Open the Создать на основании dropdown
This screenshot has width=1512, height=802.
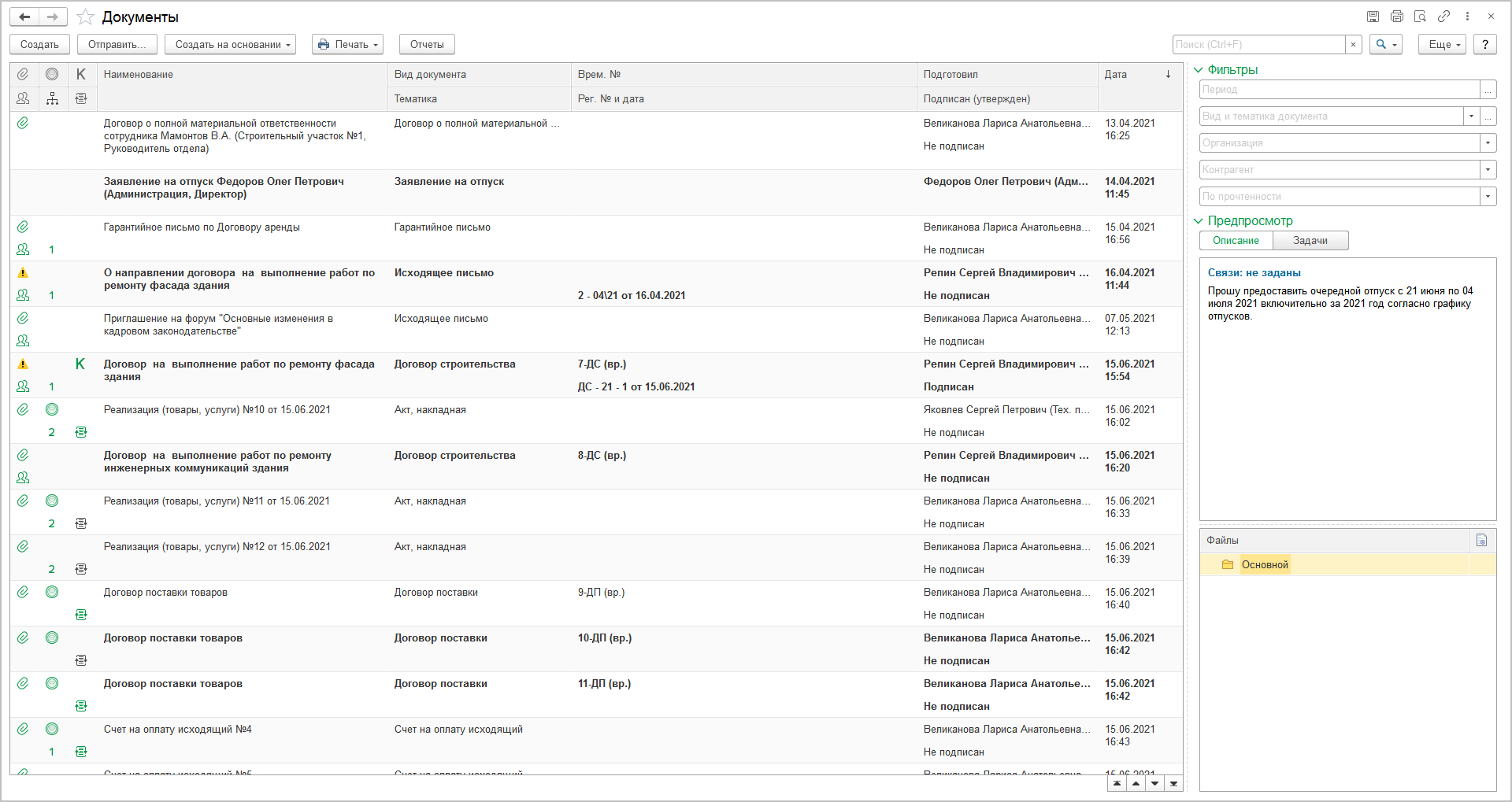coord(230,45)
